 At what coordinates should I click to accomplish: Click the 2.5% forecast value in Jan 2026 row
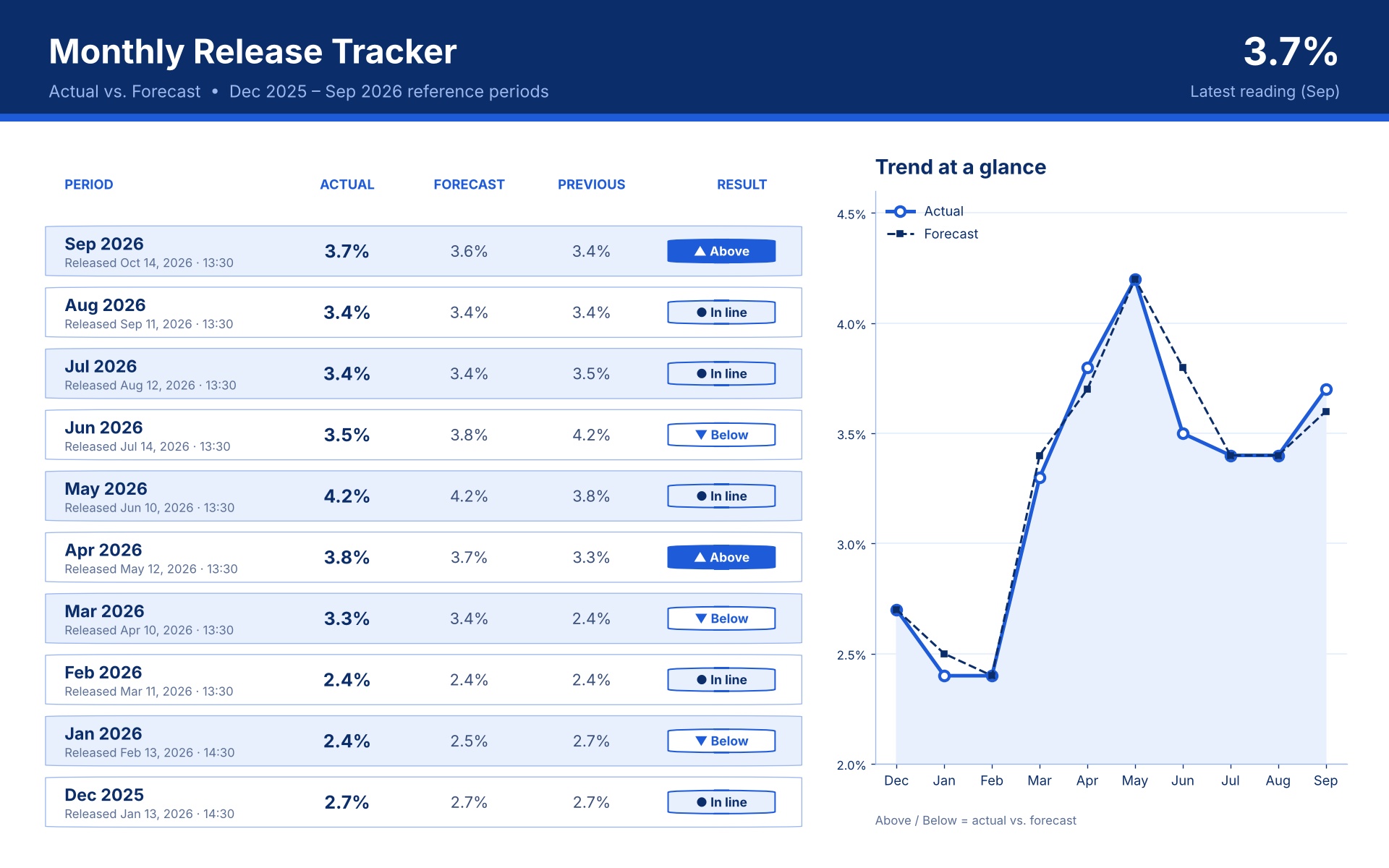click(x=469, y=741)
